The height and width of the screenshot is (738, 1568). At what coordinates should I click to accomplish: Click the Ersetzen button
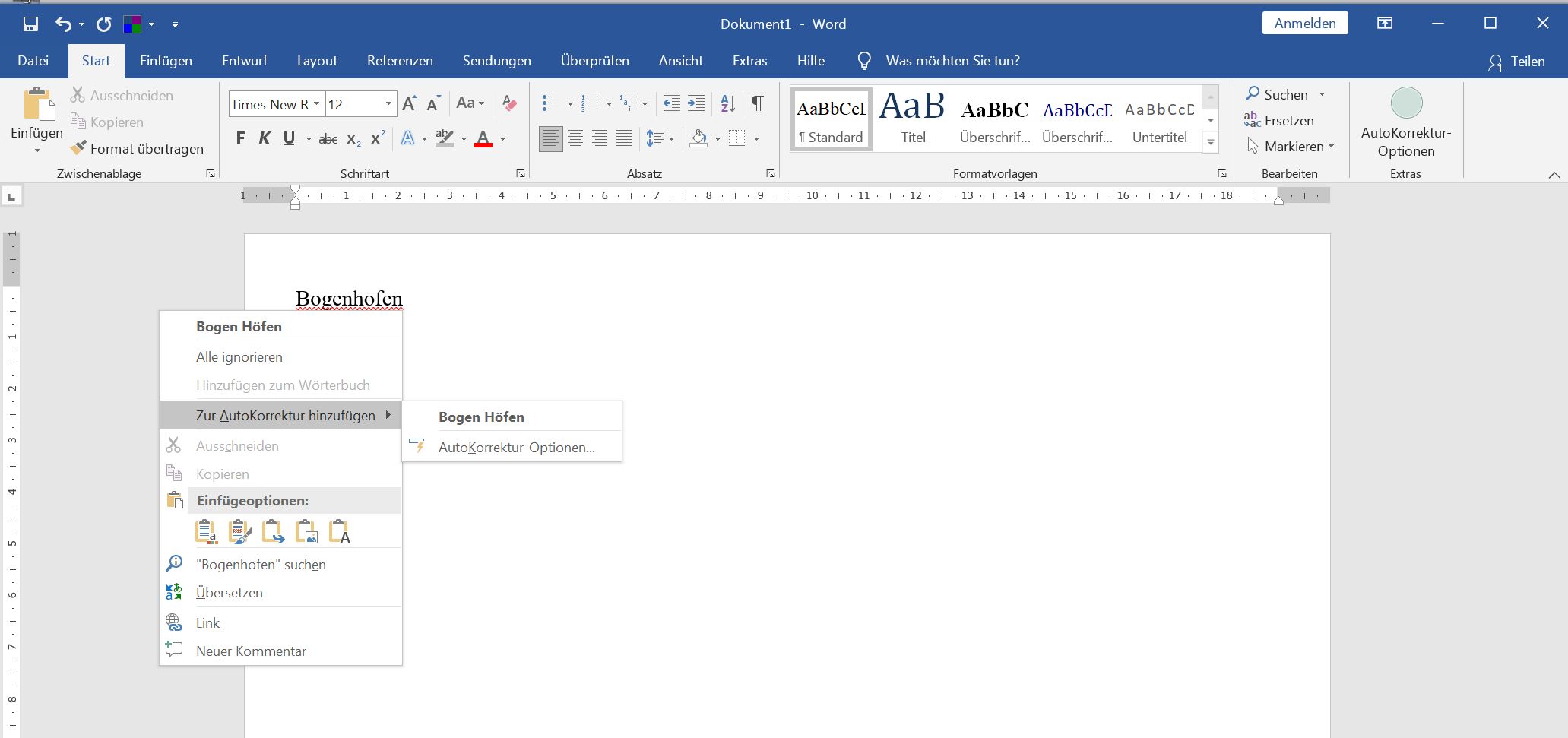(1279, 120)
